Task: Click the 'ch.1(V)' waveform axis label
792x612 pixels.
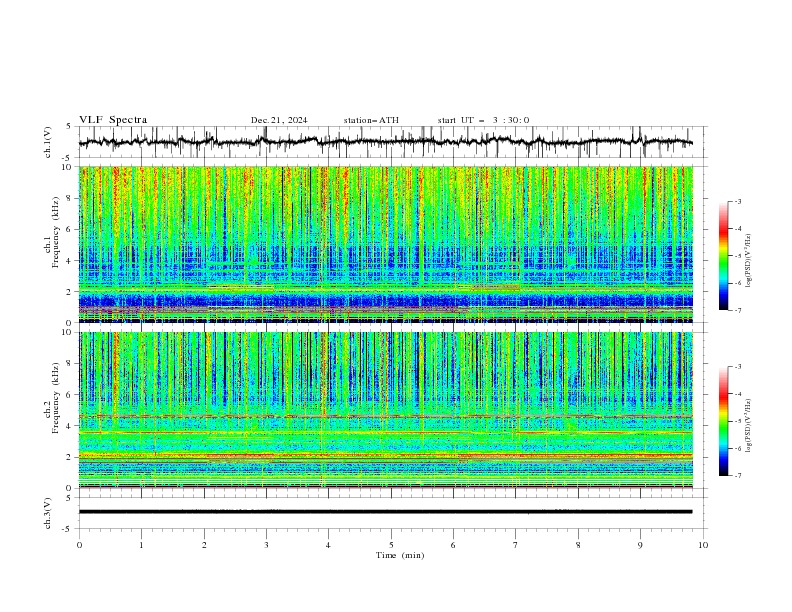Action: pos(48,142)
